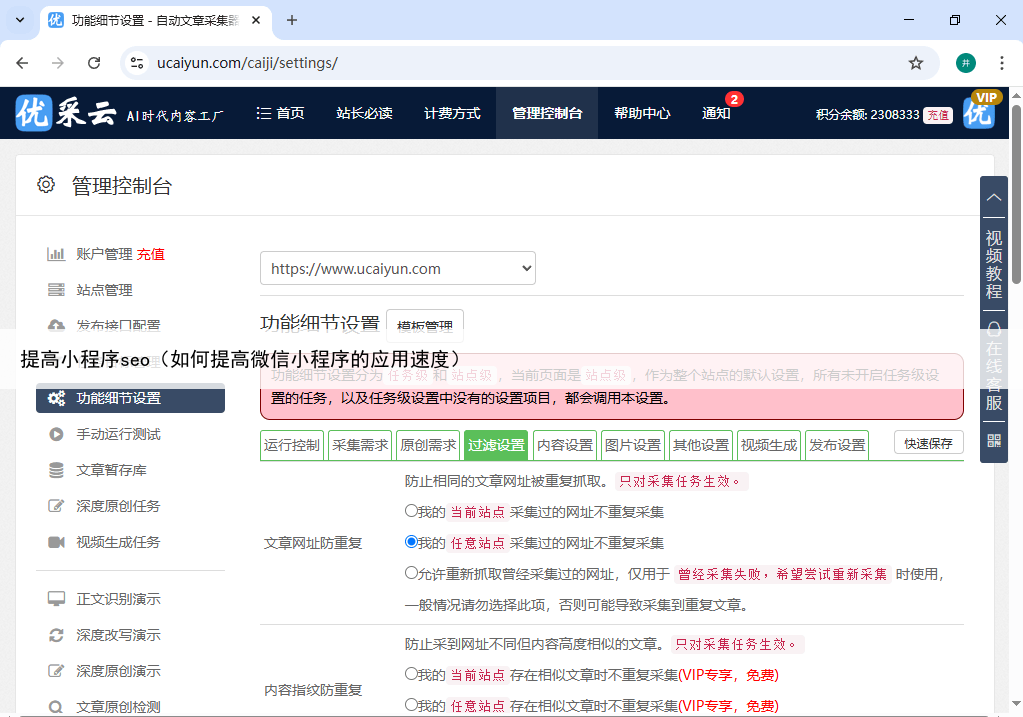
Task: Click the browser address bar
Action: (520, 63)
